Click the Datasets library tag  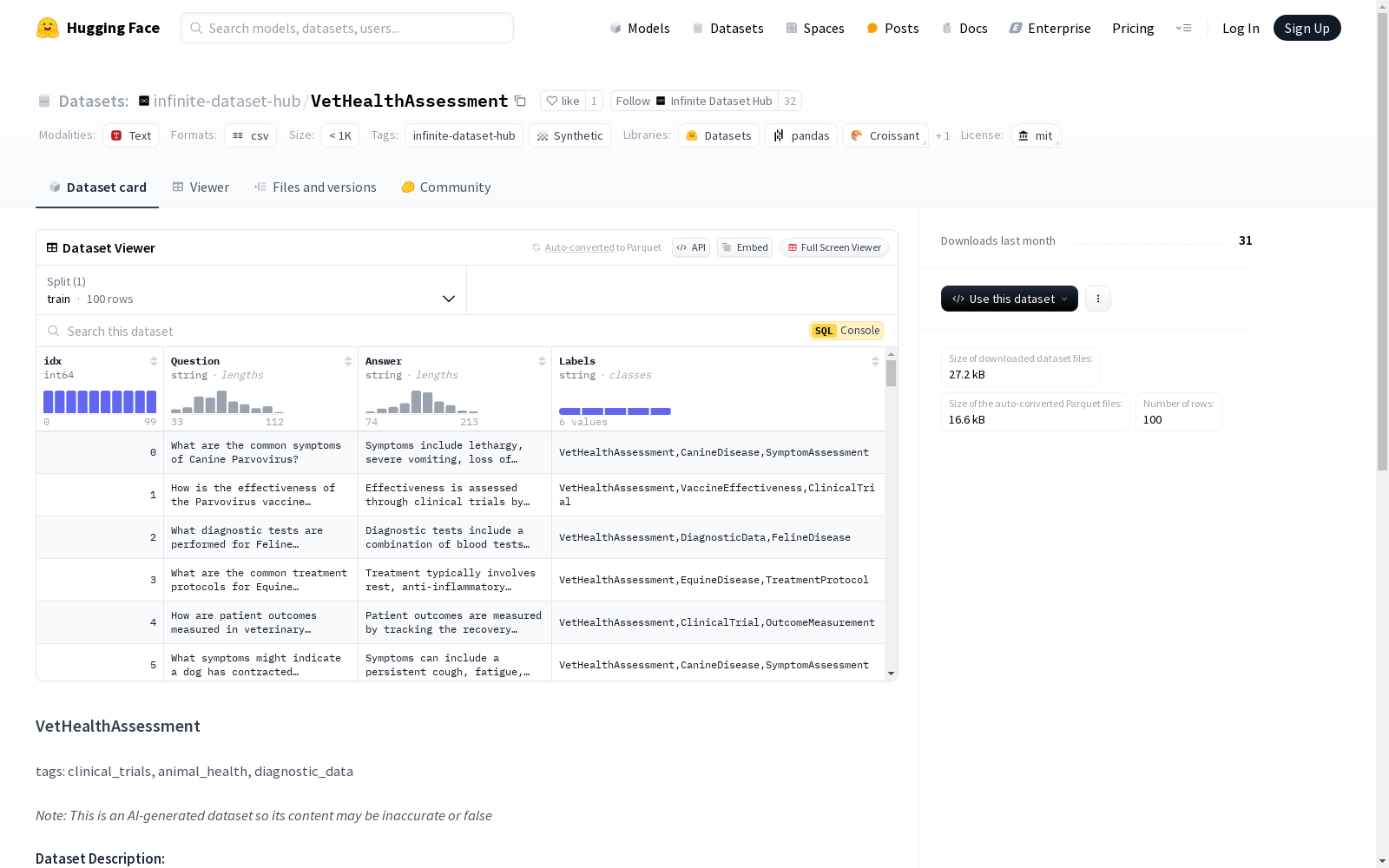(x=719, y=135)
